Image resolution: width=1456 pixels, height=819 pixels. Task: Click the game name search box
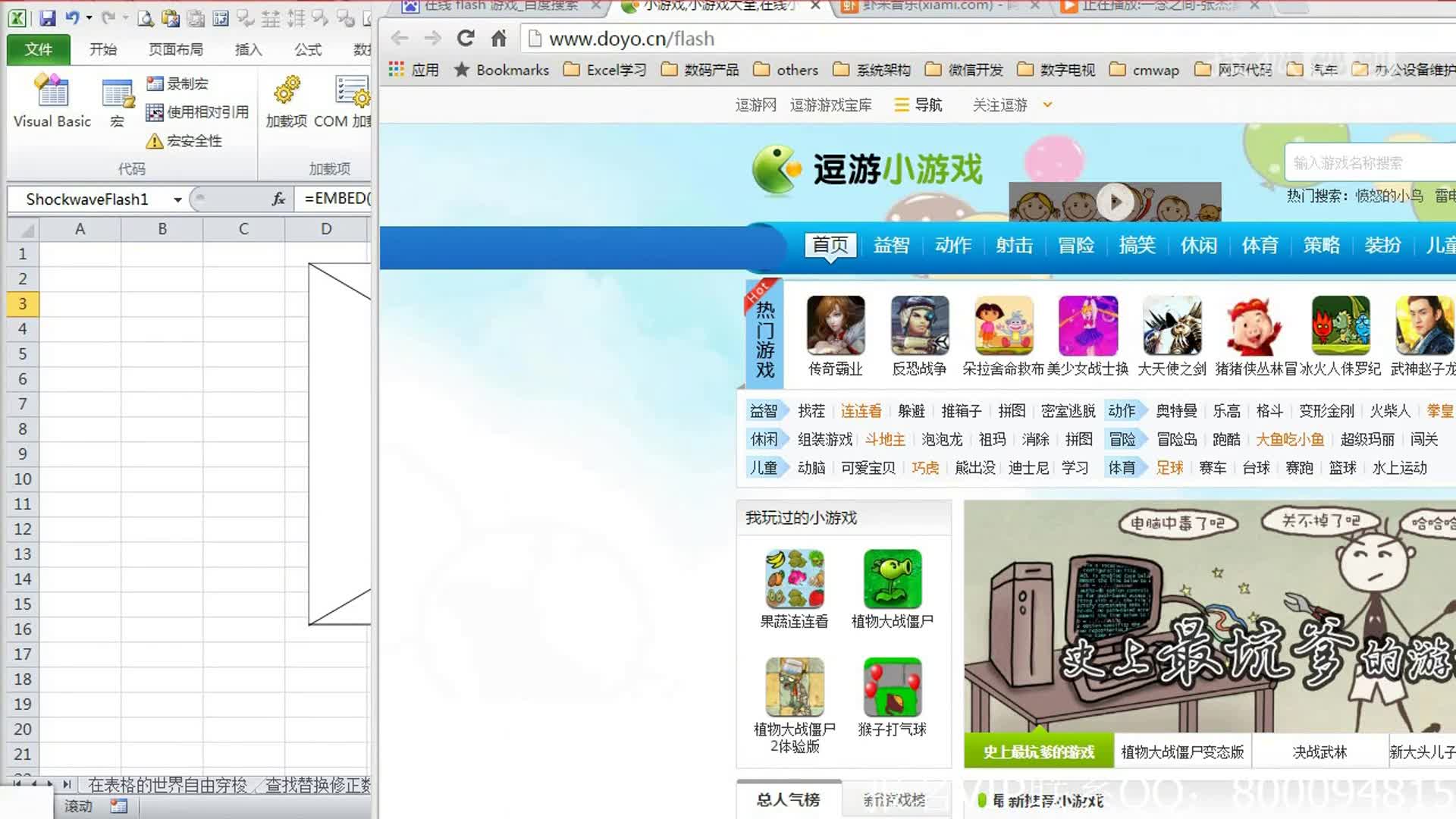(x=1370, y=163)
